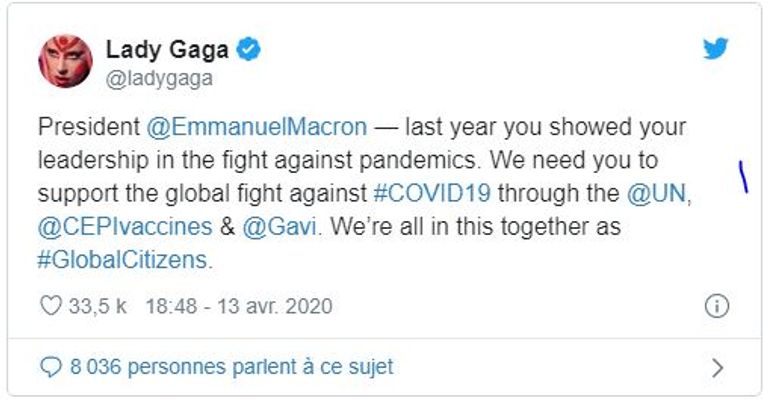The width and height of the screenshot is (768, 411).
Task: Expand the conversation with the right chevron
Action: coord(716,368)
